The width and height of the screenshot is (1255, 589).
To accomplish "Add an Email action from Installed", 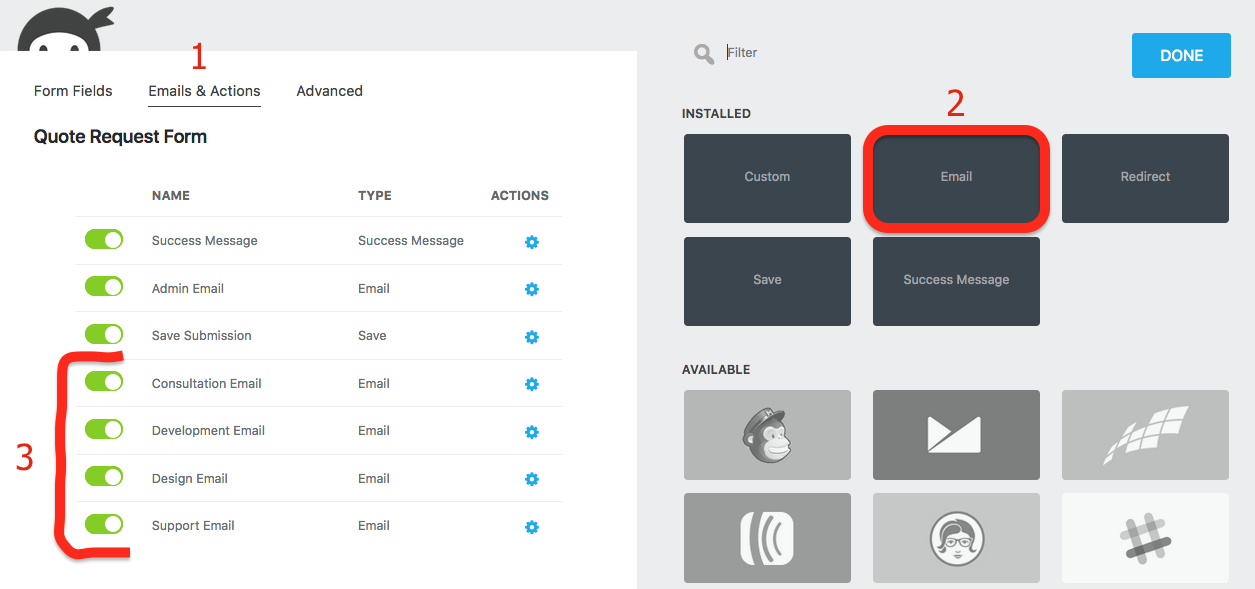I will pos(956,177).
